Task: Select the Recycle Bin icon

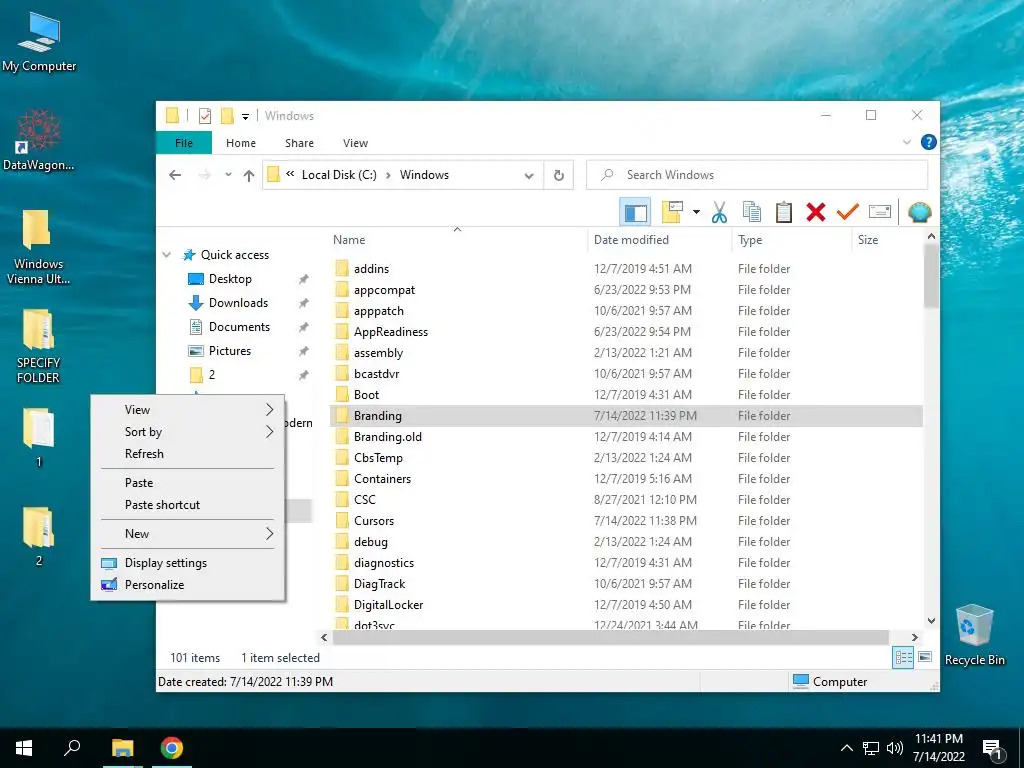Action: pyautogui.click(x=974, y=633)
